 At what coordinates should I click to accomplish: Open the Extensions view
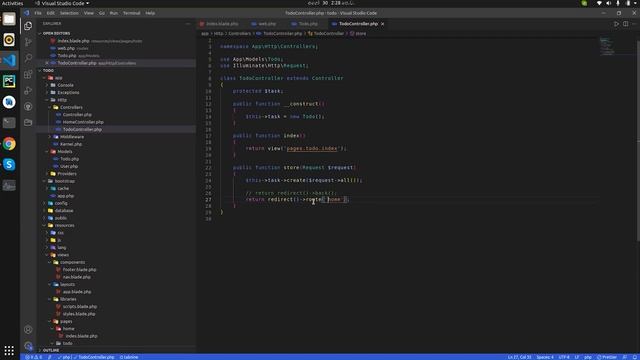click(28, 74)
